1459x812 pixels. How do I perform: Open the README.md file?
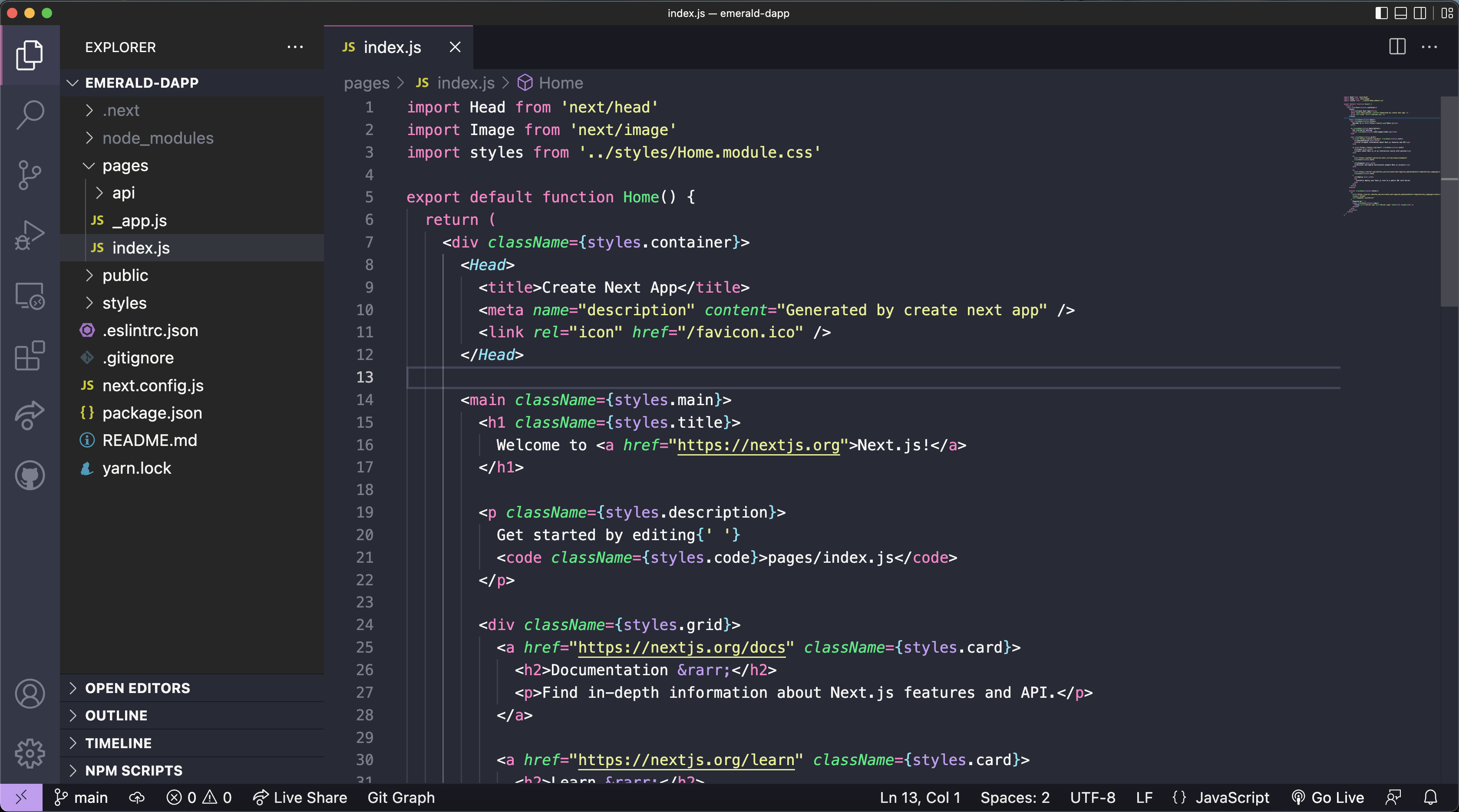191,441
